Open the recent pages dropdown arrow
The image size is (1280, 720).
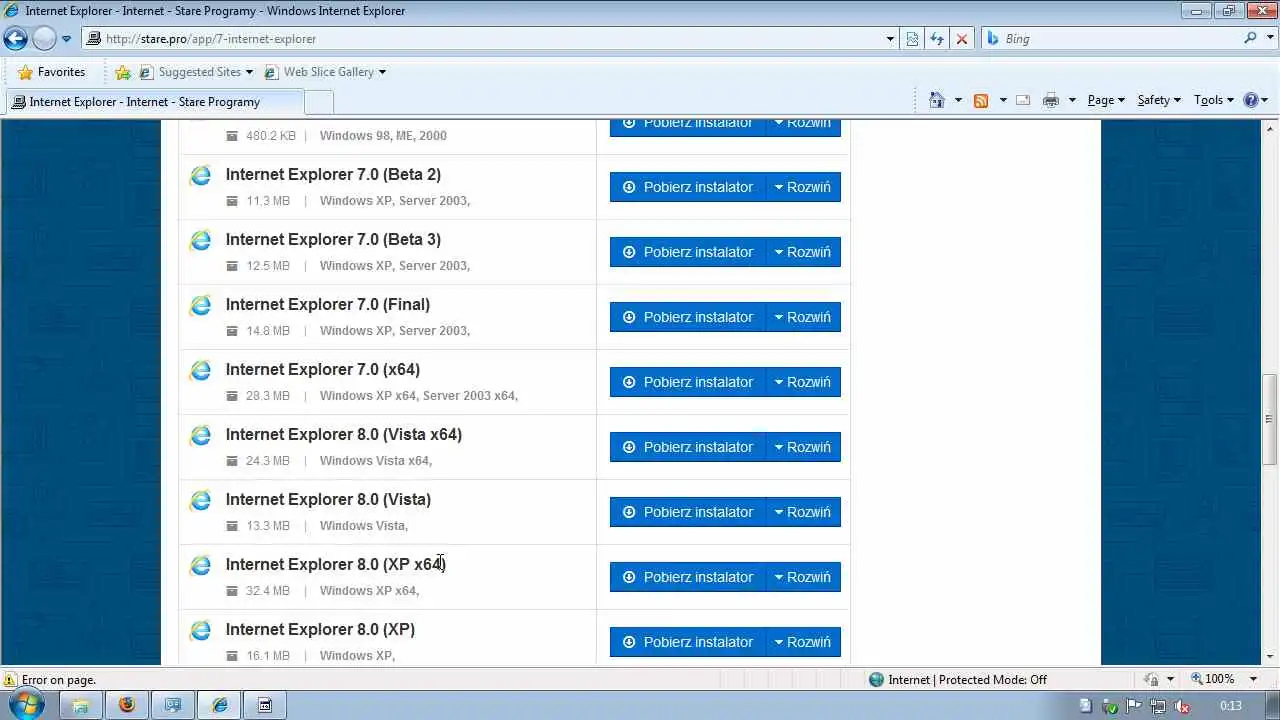coord(66,39)
